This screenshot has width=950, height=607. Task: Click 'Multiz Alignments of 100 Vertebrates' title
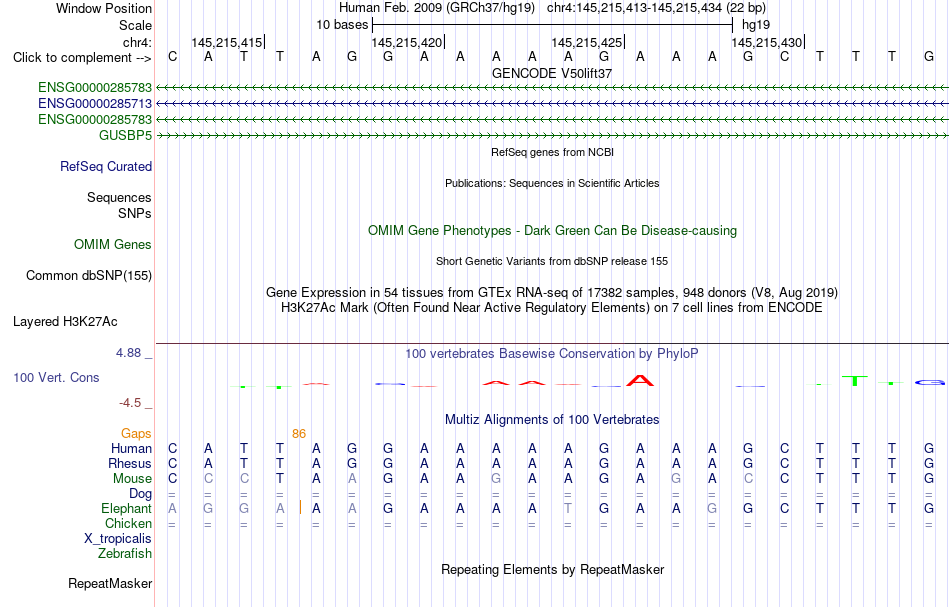552,420
